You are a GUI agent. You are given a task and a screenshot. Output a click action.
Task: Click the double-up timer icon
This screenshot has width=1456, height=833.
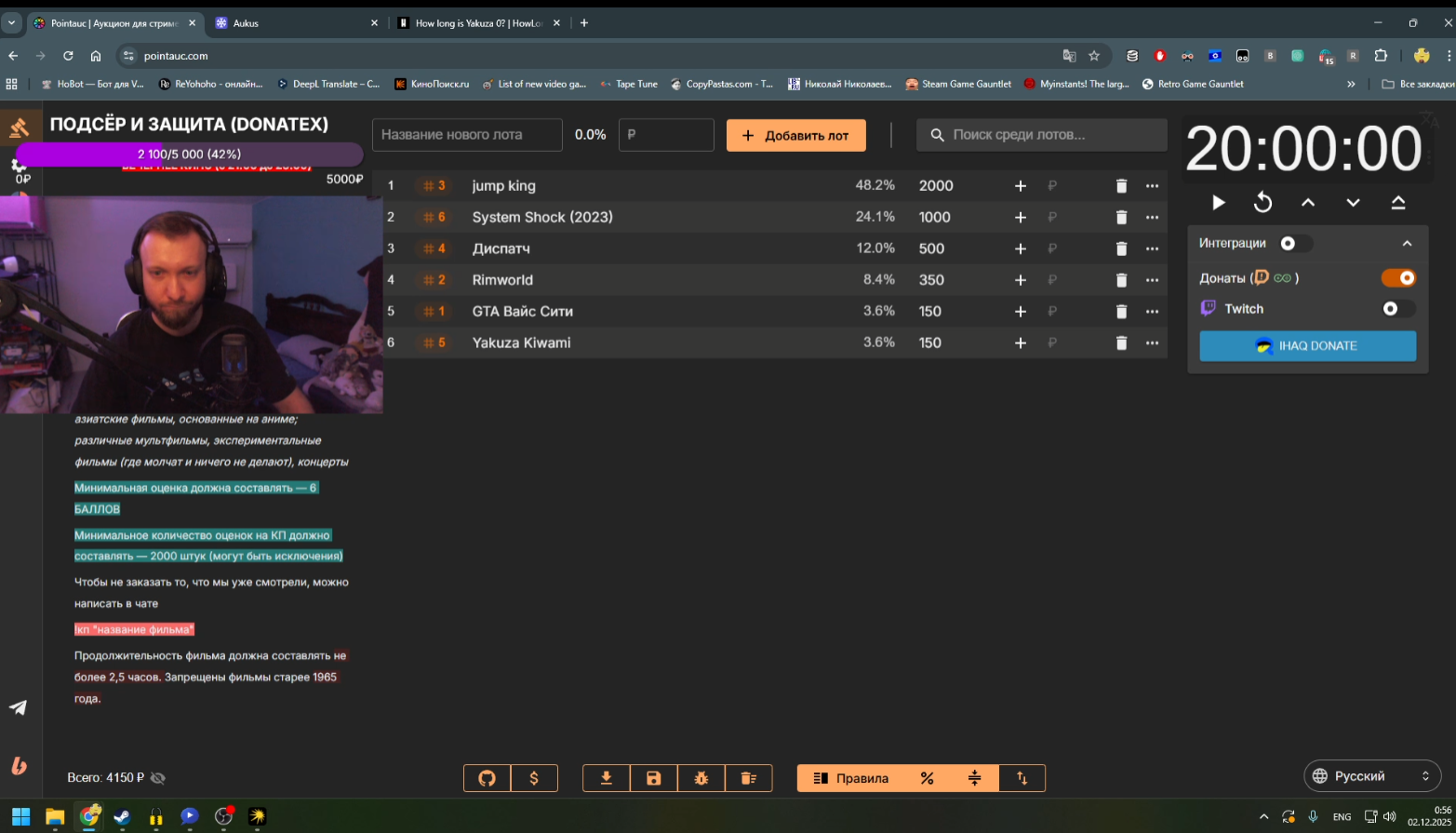[1398, 202]
